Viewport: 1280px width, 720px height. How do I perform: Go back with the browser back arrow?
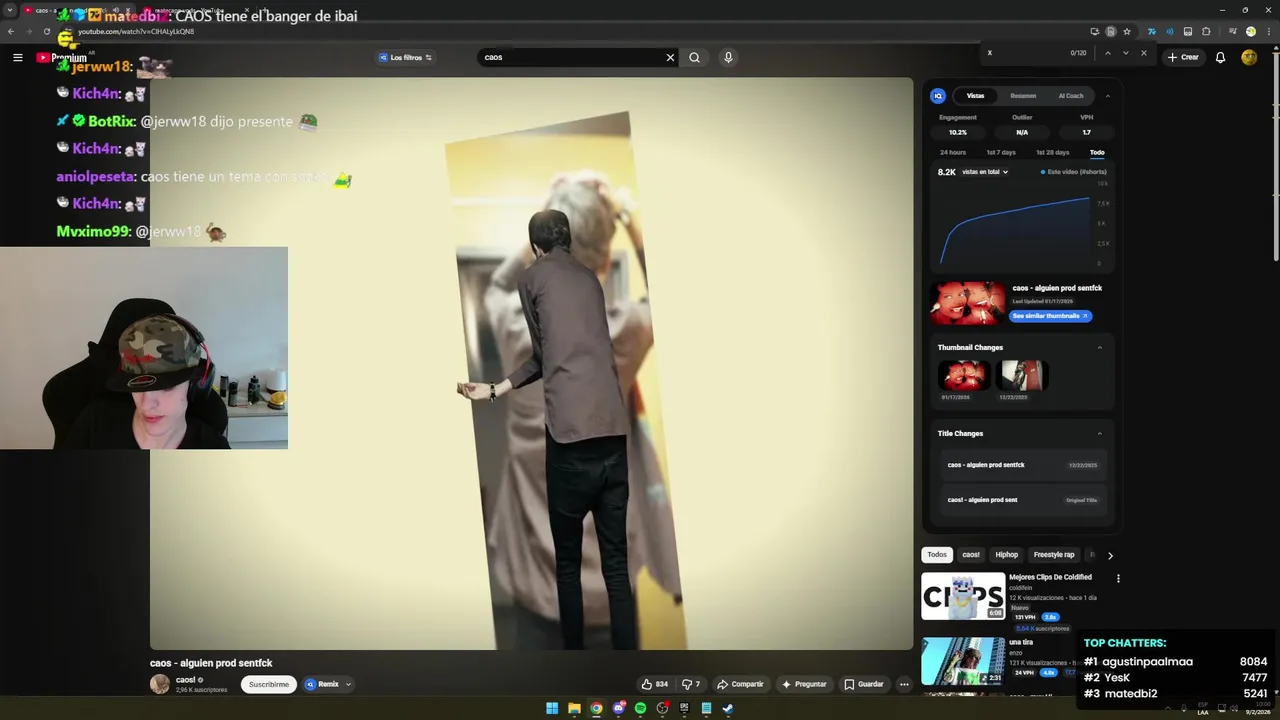point(11,31)
